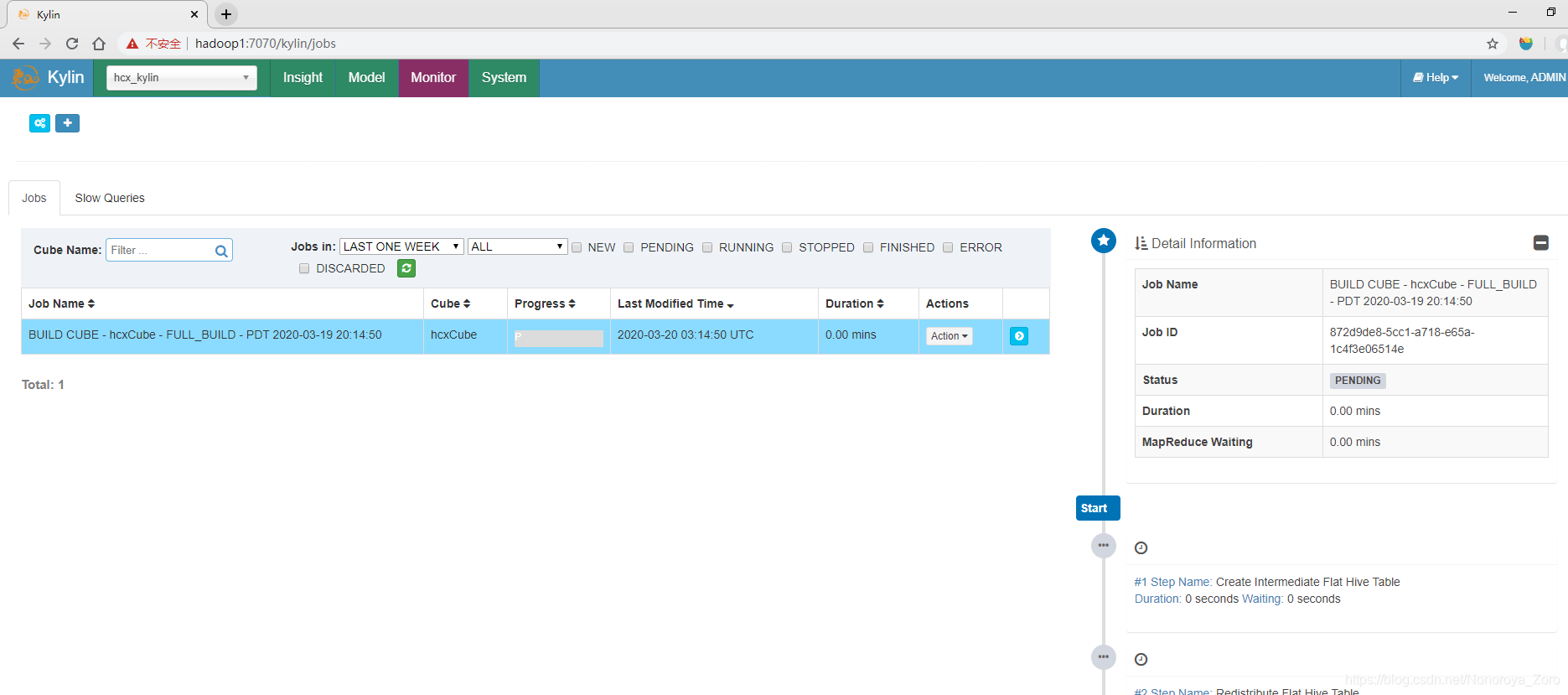Click the Start timeline label
1568x695 pixels.
(1098, 508)
